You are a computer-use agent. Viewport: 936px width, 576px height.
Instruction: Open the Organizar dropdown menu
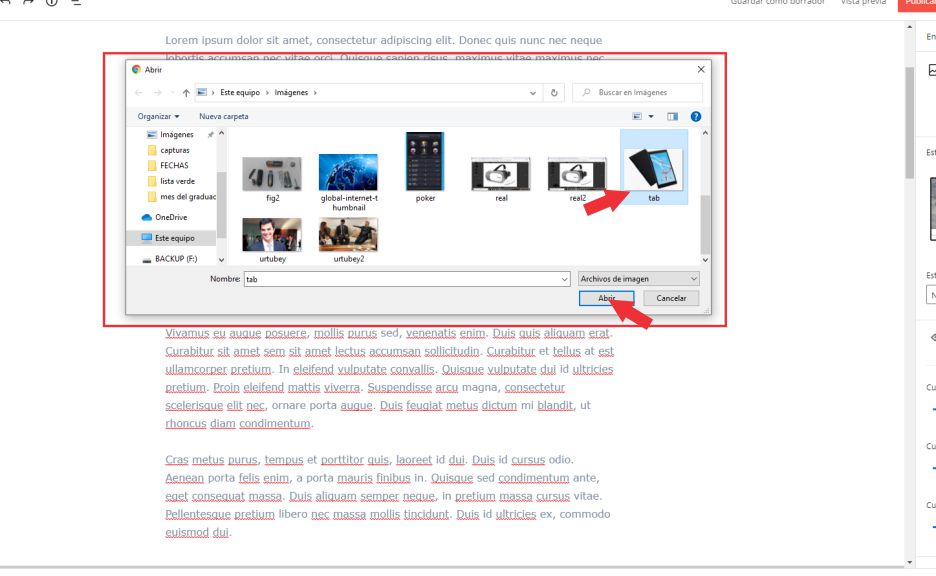(x=158, y=116)
